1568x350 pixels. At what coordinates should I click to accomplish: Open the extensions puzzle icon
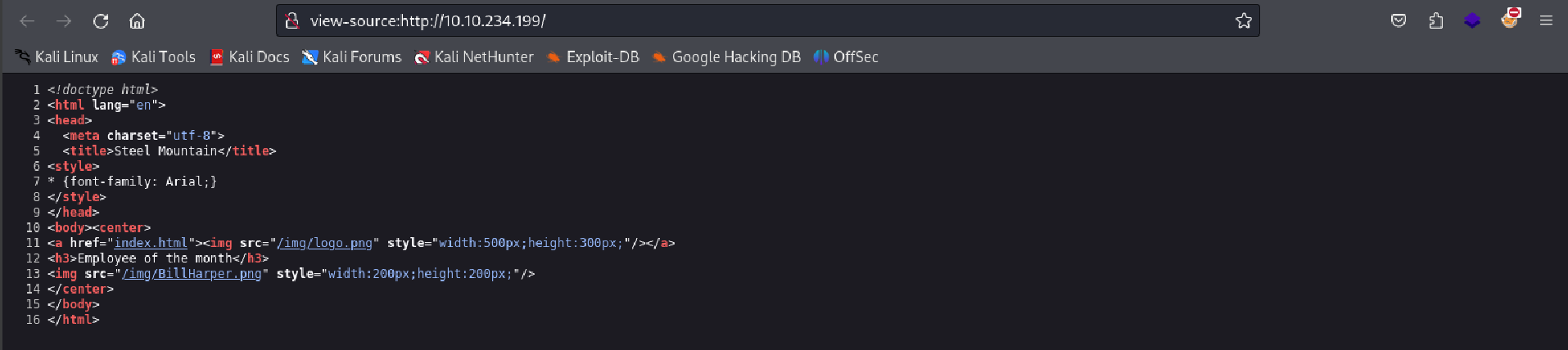pos(1435,21)
